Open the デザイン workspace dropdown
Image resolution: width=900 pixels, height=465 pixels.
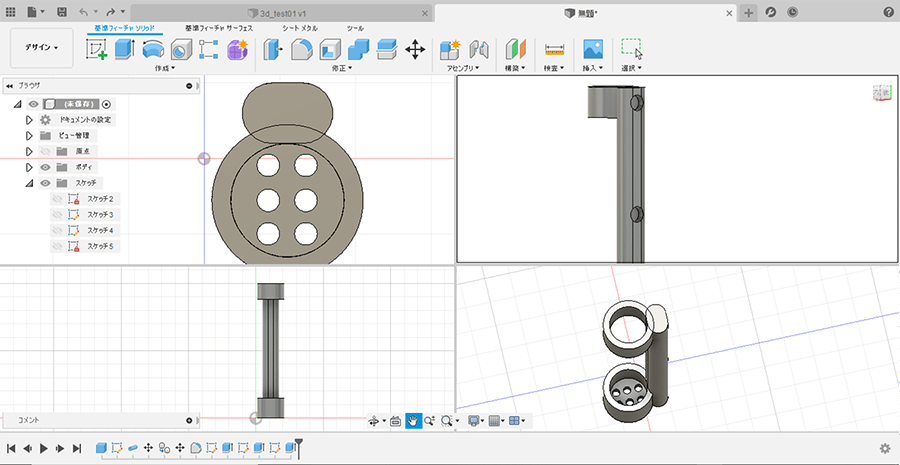[41, 47]
